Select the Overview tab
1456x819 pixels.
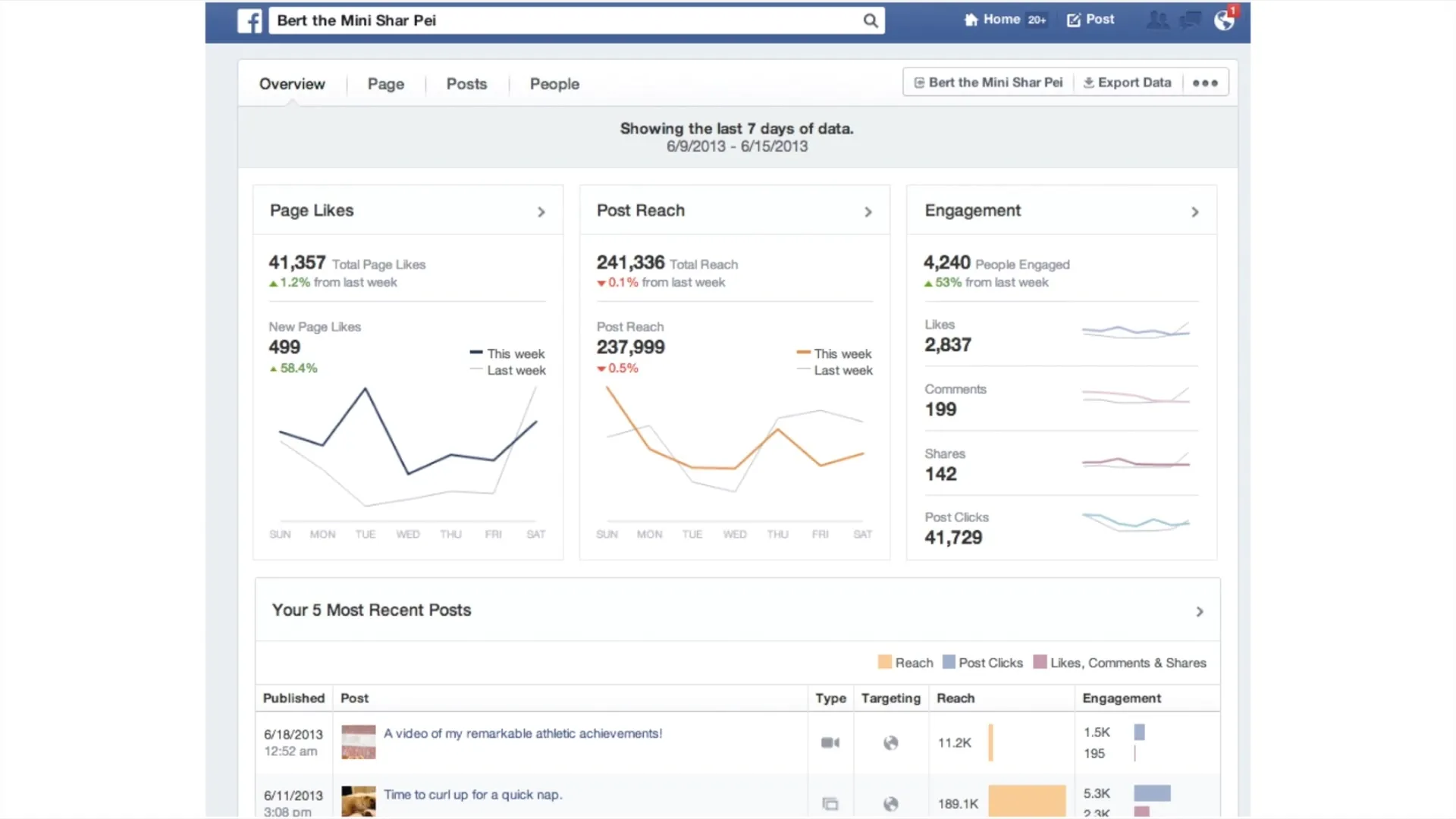(291, 83)
